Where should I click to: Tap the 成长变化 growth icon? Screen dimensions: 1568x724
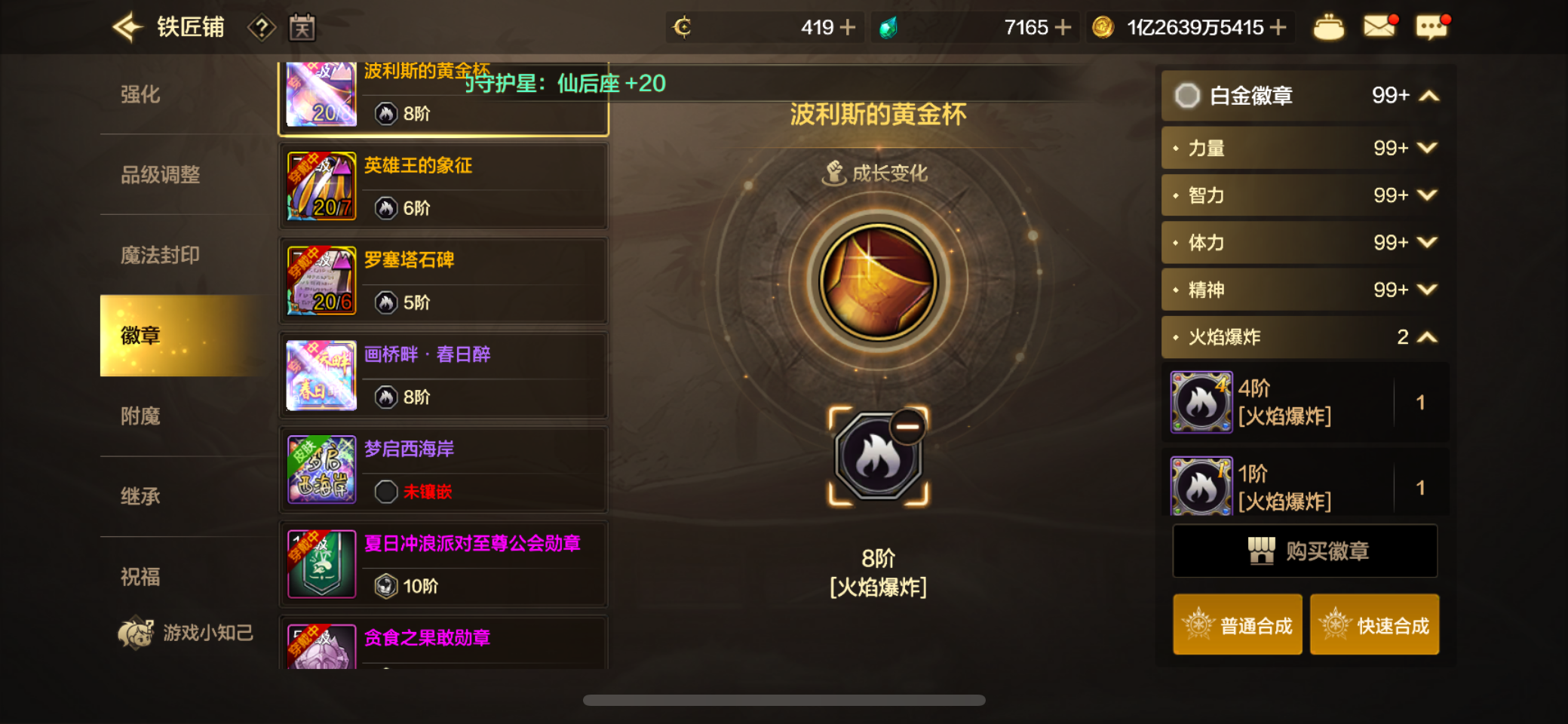[x=833, y=173]
